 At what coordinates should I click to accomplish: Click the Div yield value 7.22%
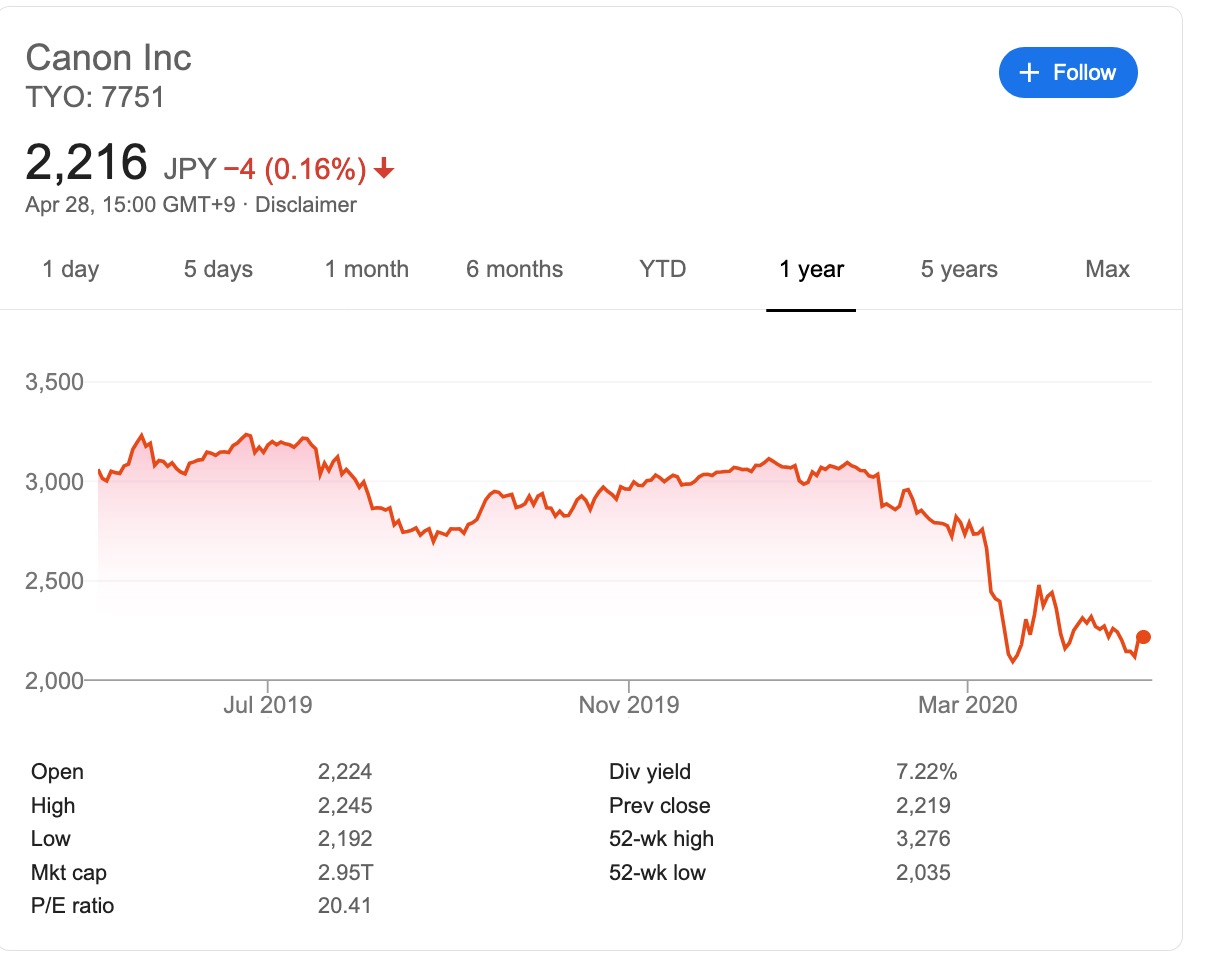(927, 772)
